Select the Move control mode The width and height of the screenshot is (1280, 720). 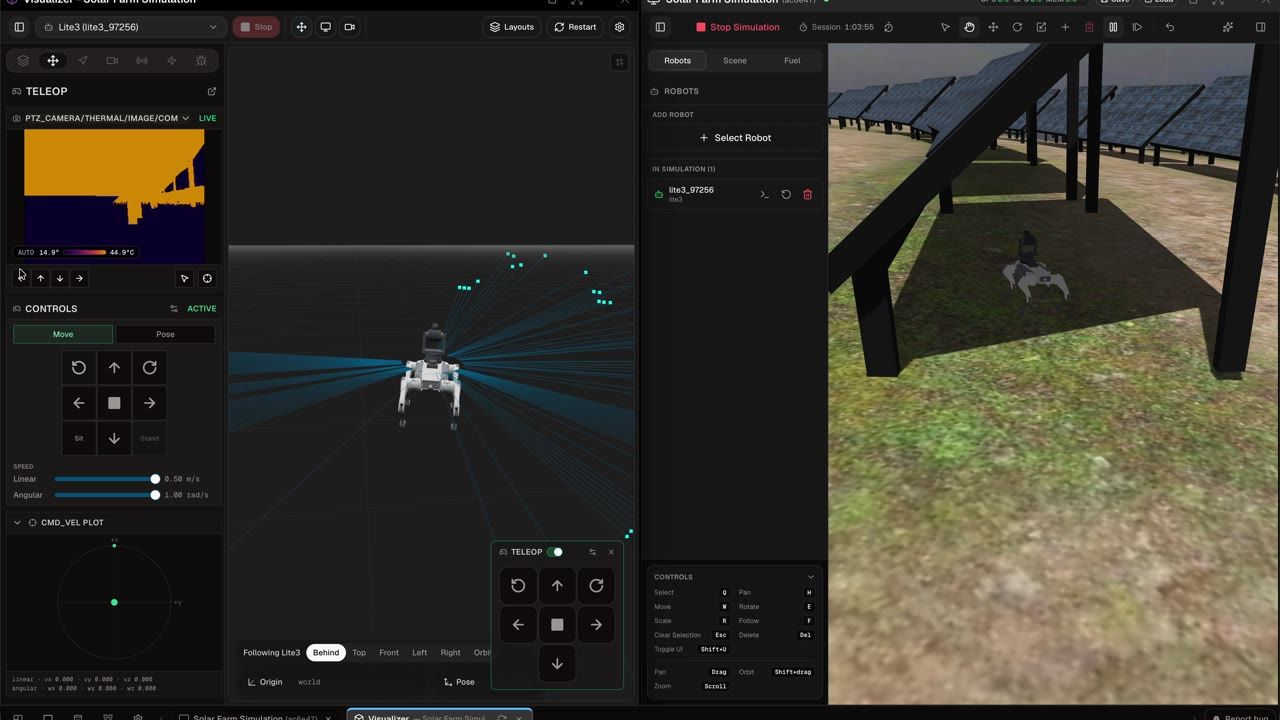[63, 334]
